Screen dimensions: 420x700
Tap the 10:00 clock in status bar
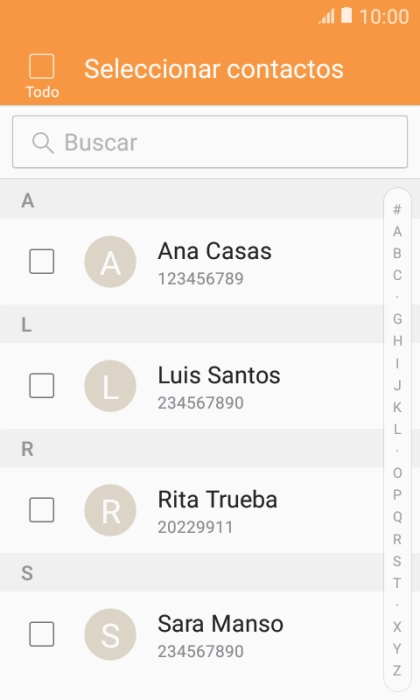coord(384,17)
